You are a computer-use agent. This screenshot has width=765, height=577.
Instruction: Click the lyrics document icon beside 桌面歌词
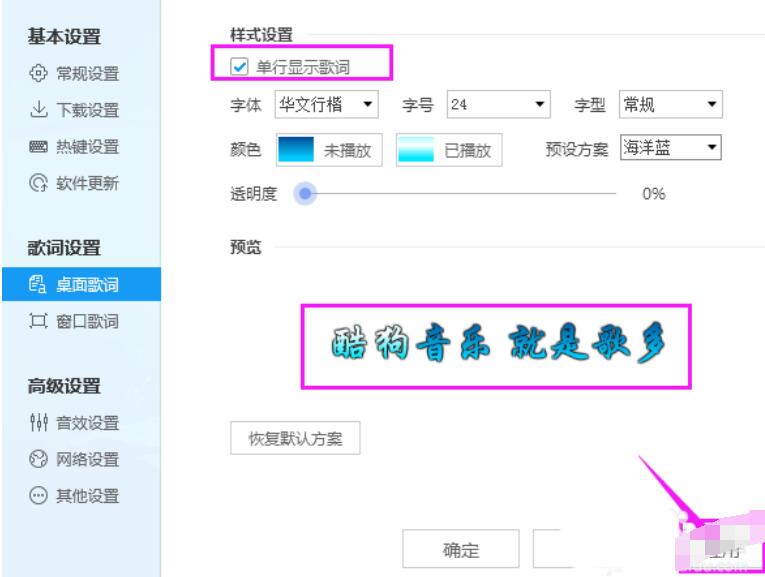point(38,284)
